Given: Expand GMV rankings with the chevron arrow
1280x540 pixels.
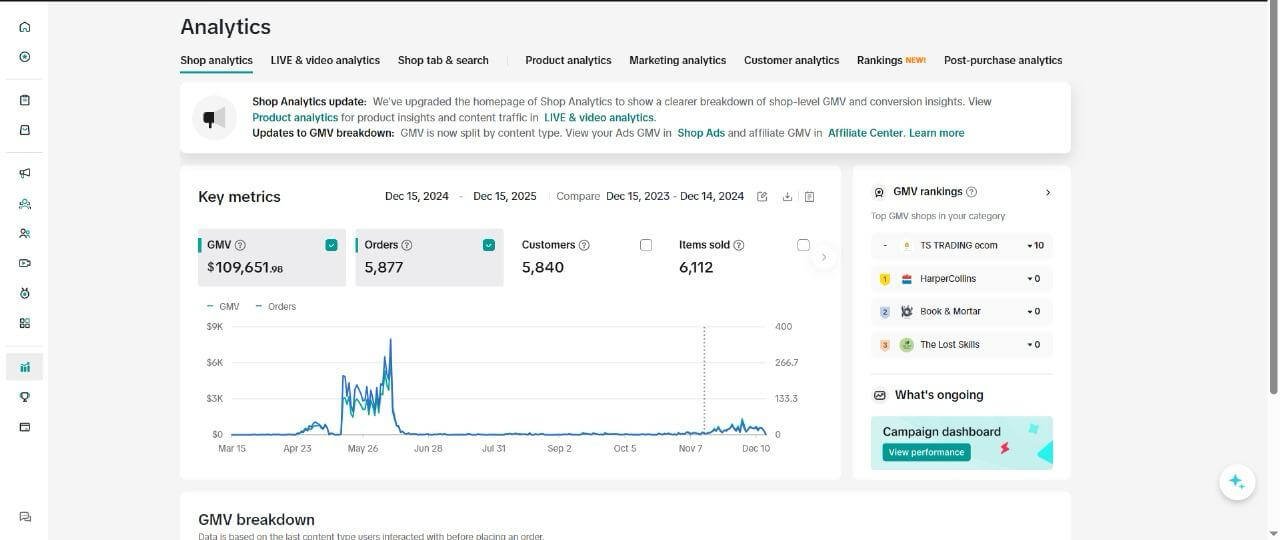Looking at the screenshot, I should 1047,192.
